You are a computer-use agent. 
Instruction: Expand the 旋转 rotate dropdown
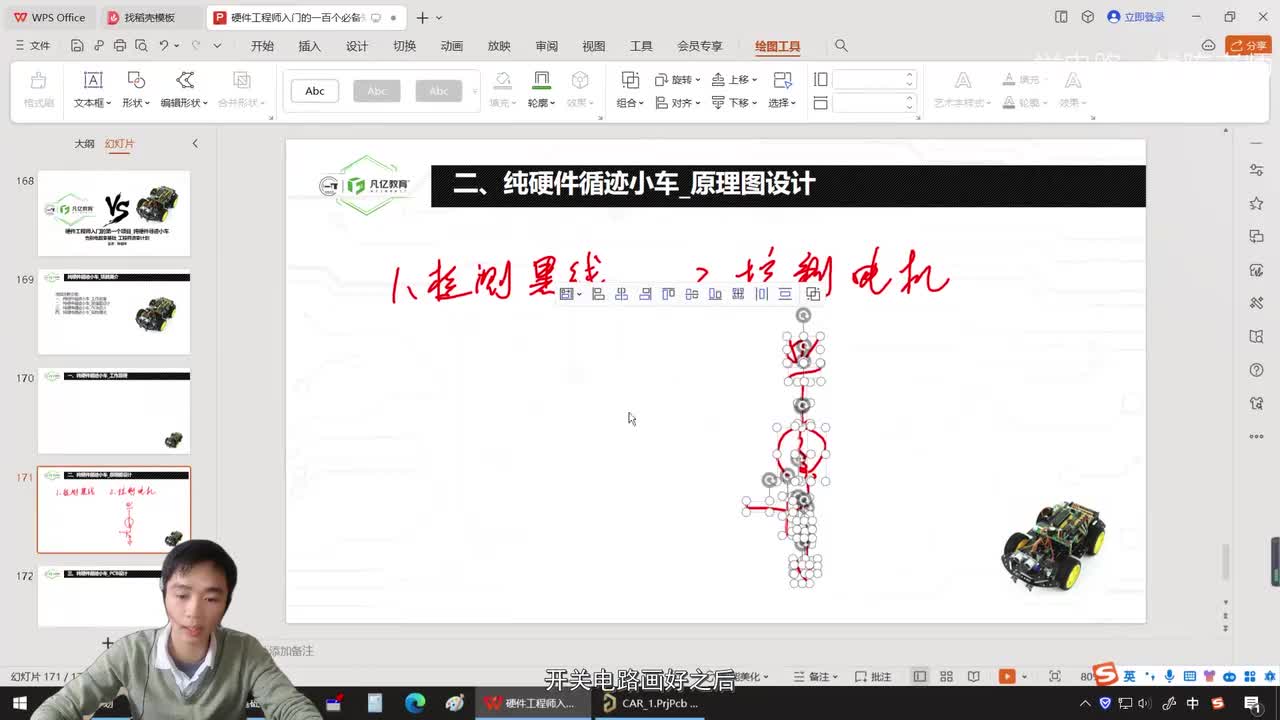coord(698,80)
